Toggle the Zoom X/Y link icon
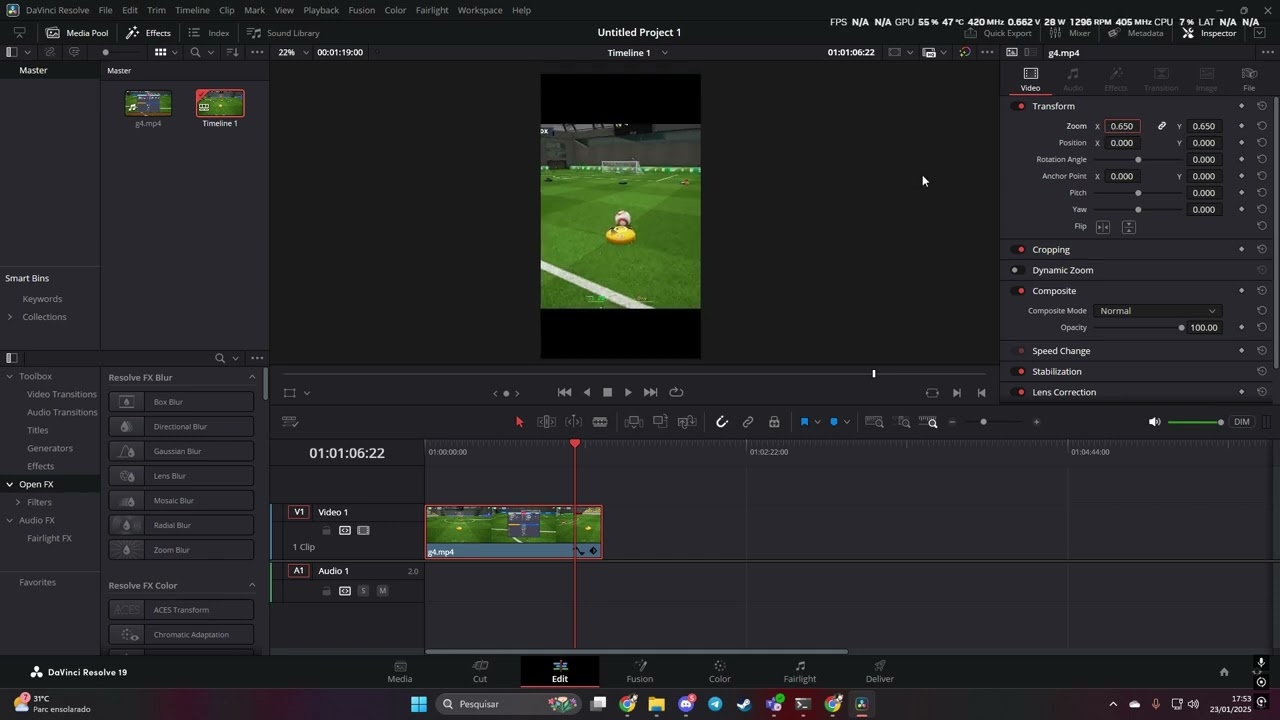This screenshot has height=720, width=1280. coord(1162,126)
